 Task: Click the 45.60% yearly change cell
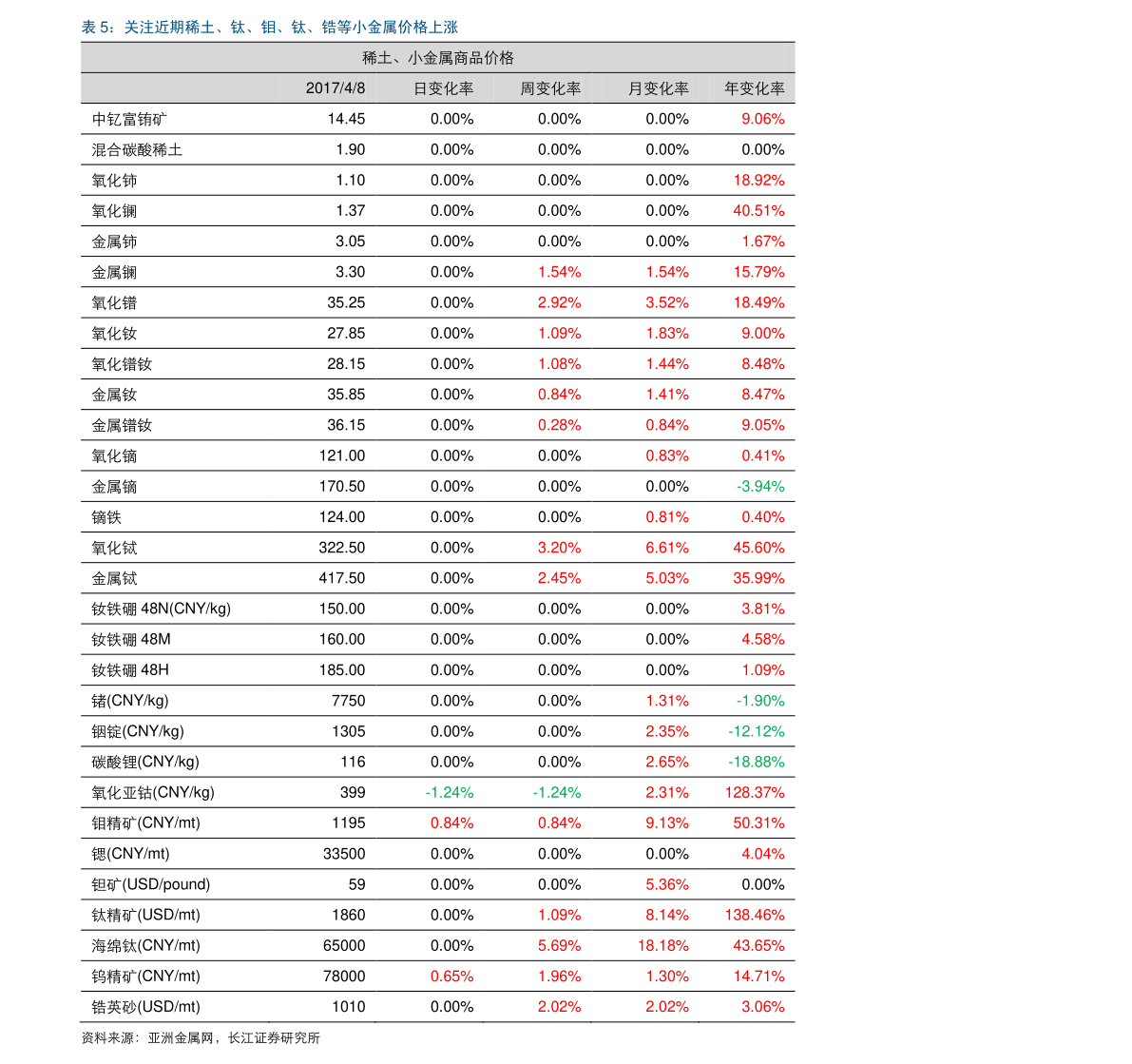[758, 548]
